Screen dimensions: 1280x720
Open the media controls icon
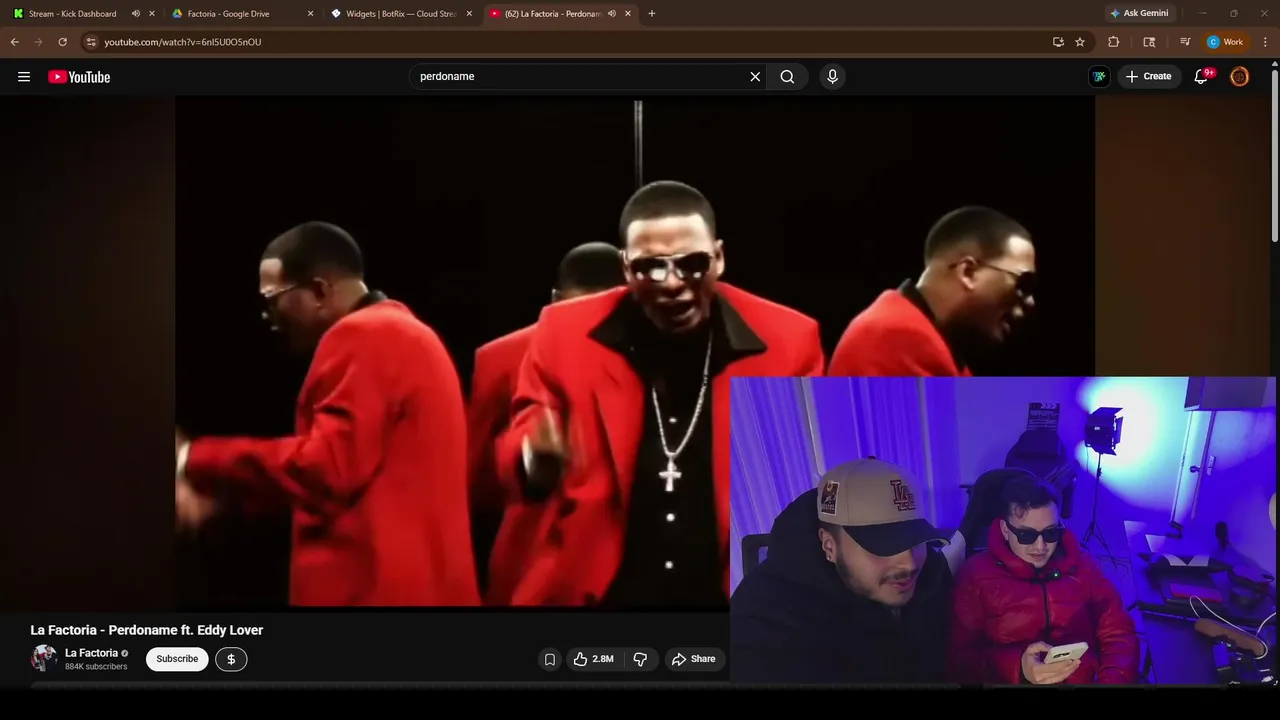[1185, 42]
